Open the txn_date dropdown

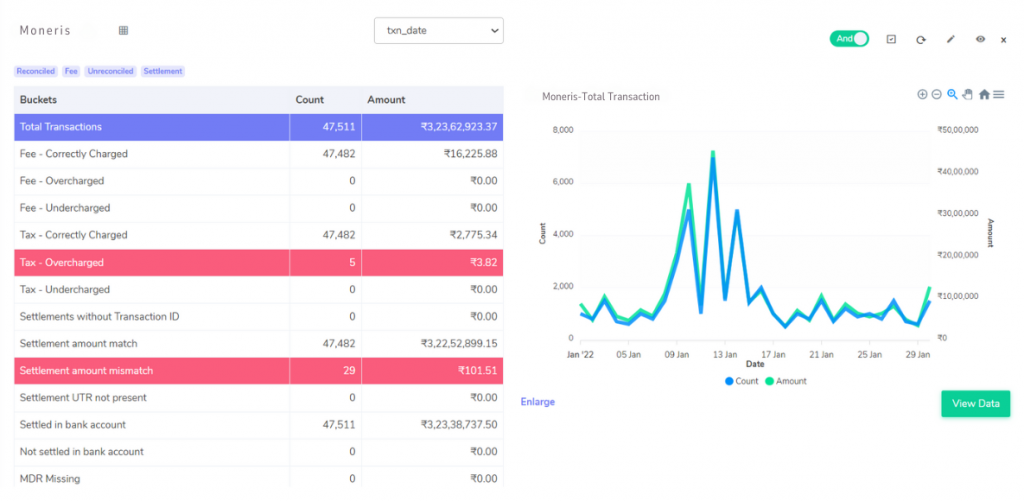point(439,31)
